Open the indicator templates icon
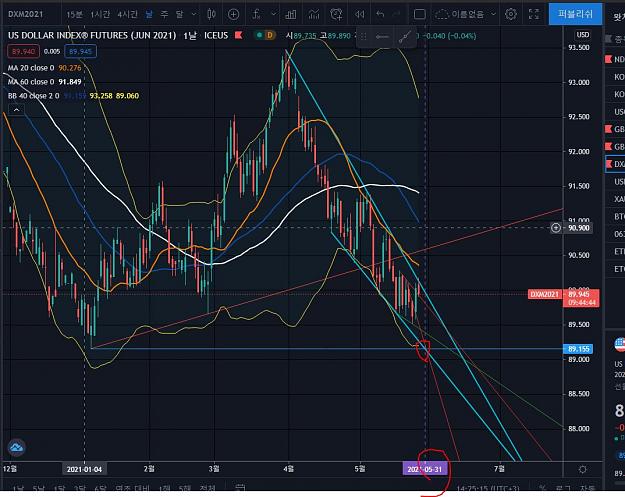 point(314,15)
